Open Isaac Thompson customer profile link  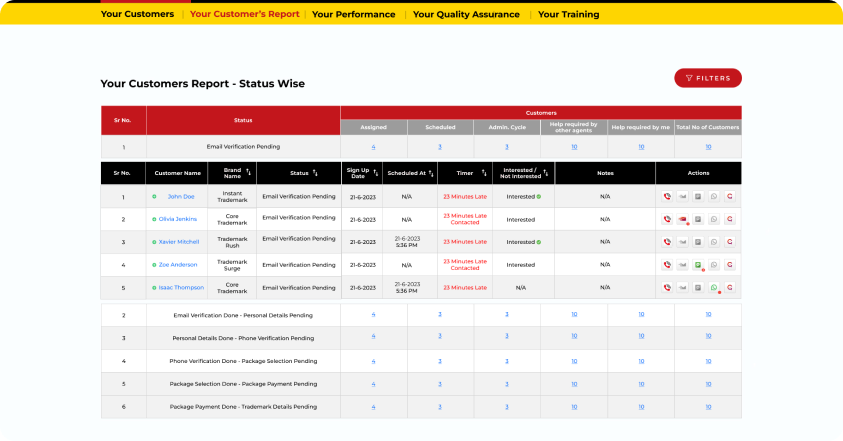coord(181,288)
